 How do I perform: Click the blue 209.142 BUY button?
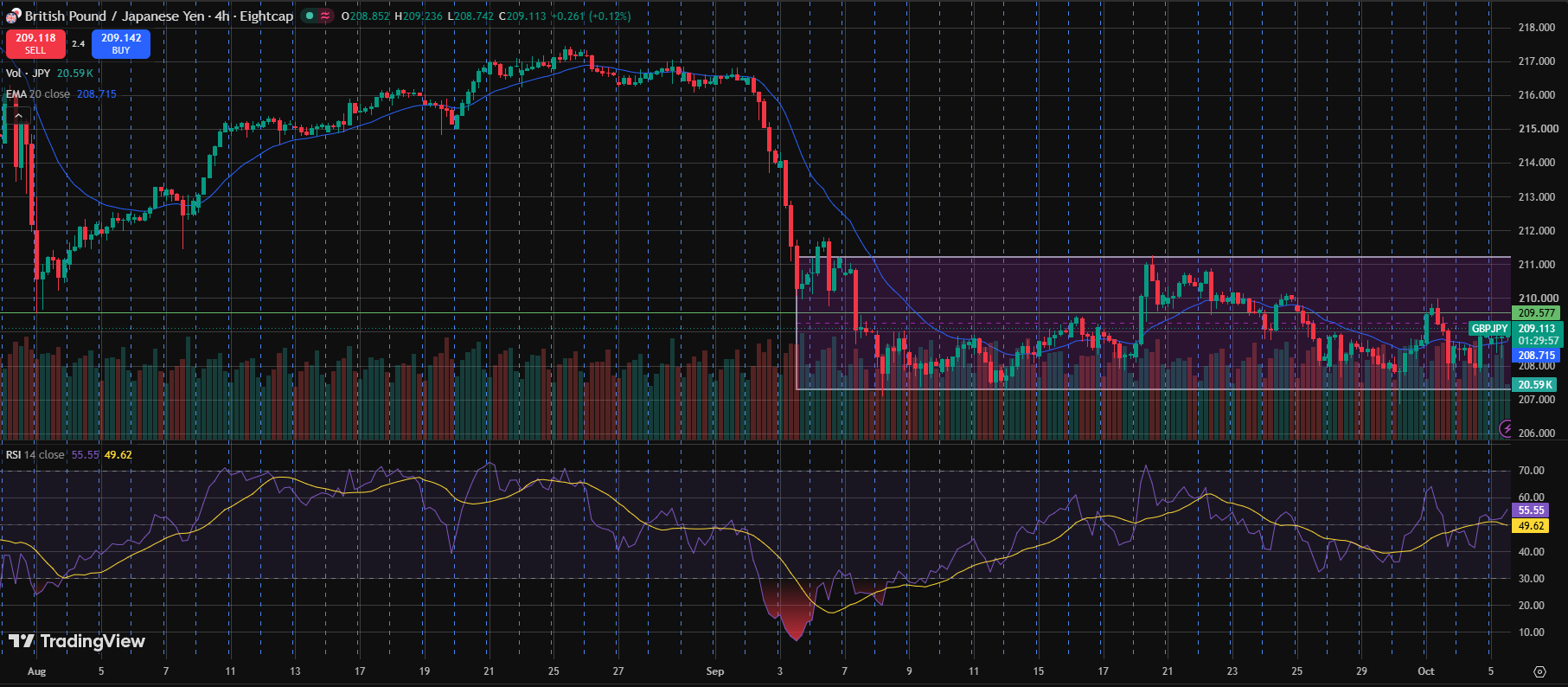[121, 43]
